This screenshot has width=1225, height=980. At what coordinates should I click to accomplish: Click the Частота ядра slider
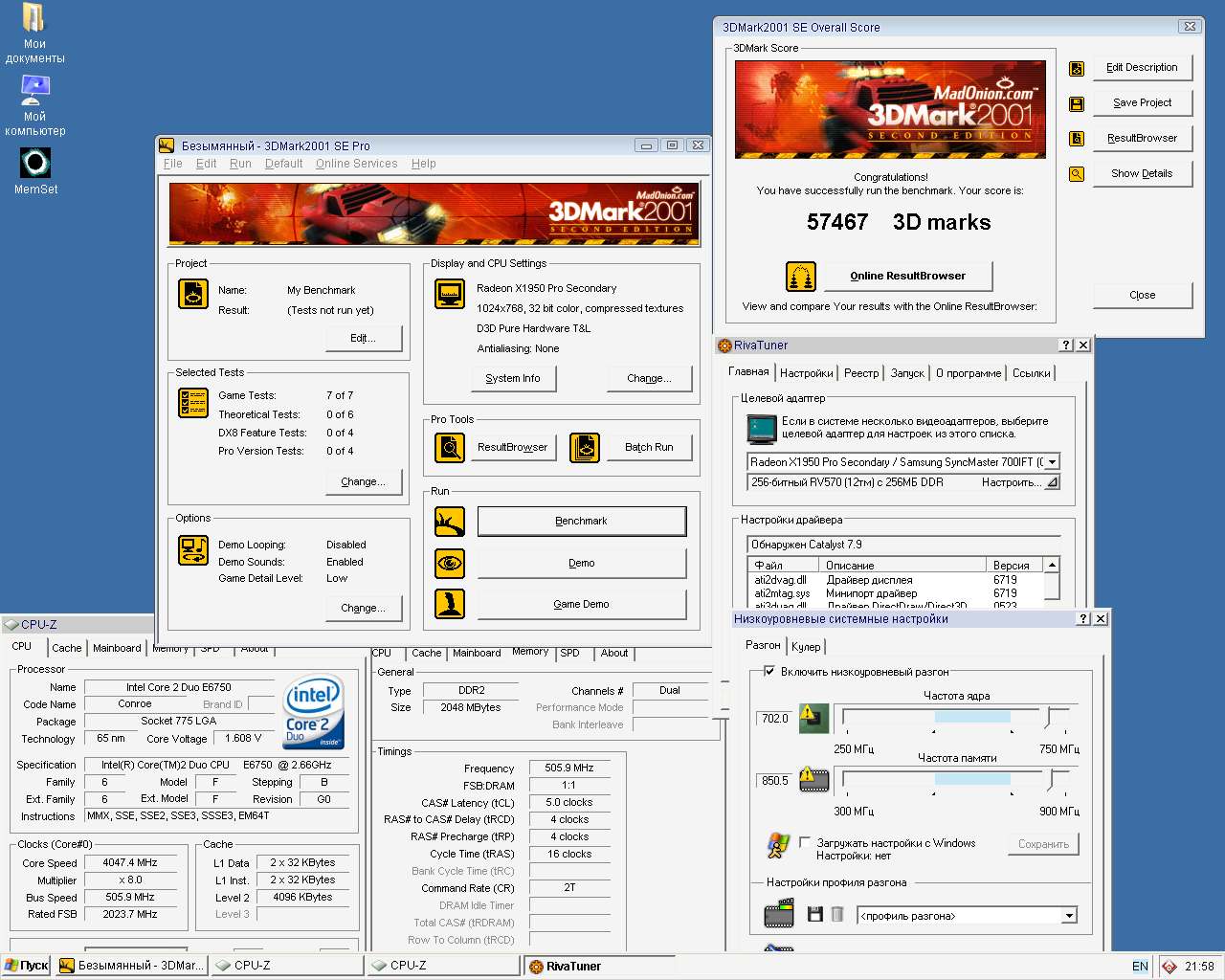(957, 717)
